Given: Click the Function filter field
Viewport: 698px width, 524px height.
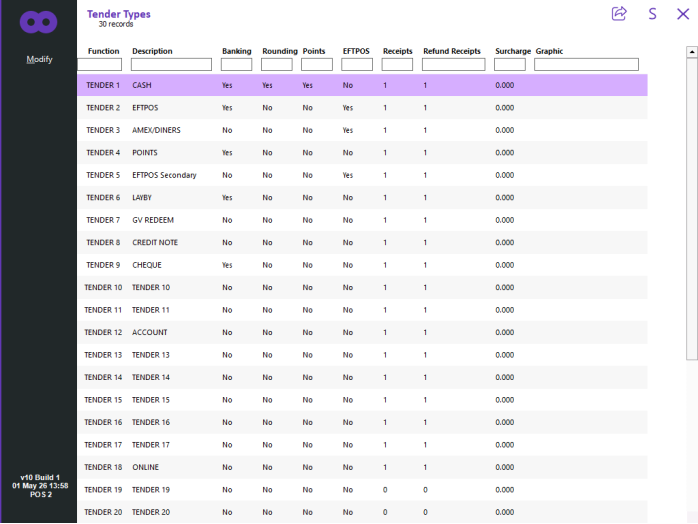Looking at the screenshot, I should [x=100, y=65].
